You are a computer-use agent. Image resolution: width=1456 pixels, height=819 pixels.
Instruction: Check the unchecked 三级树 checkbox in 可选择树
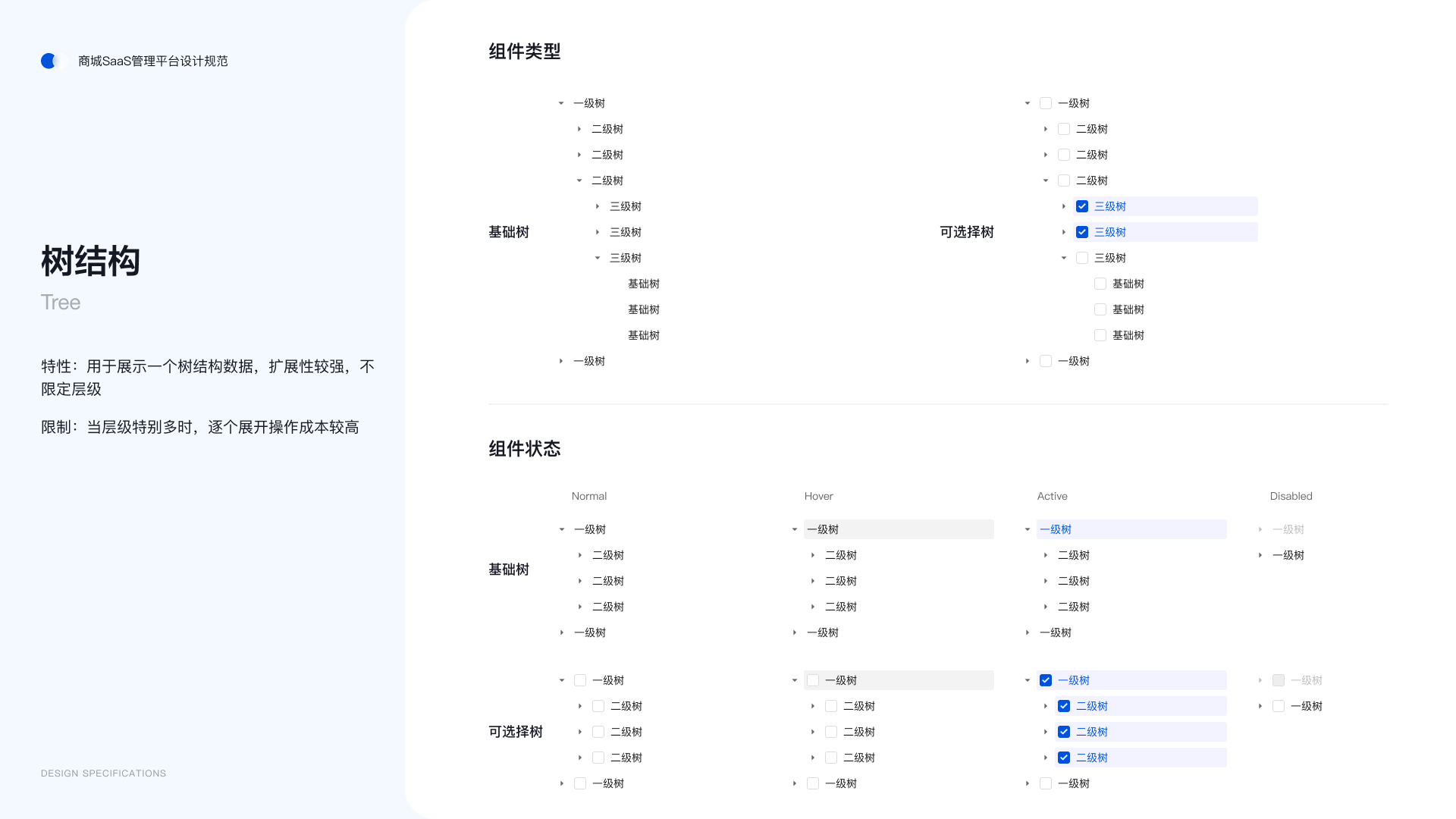tap(1082, 258)
